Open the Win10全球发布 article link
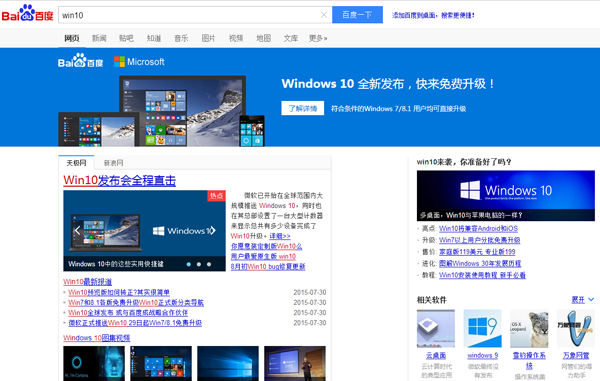600x381 pixels. (x=128, y=313)
